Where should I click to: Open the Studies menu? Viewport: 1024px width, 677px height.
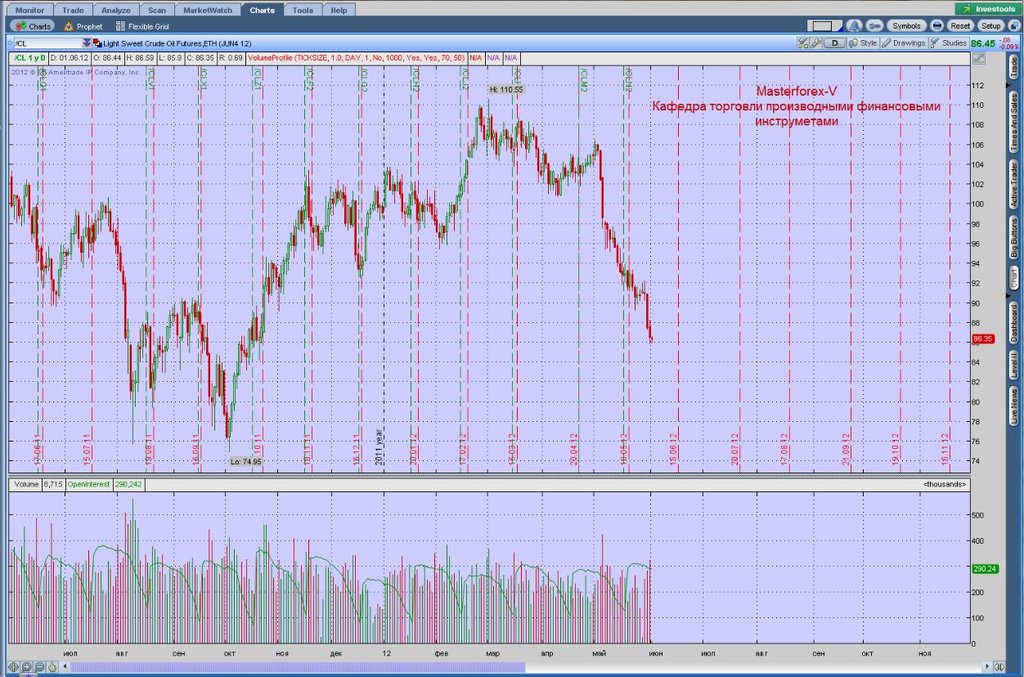pos(949,43)
